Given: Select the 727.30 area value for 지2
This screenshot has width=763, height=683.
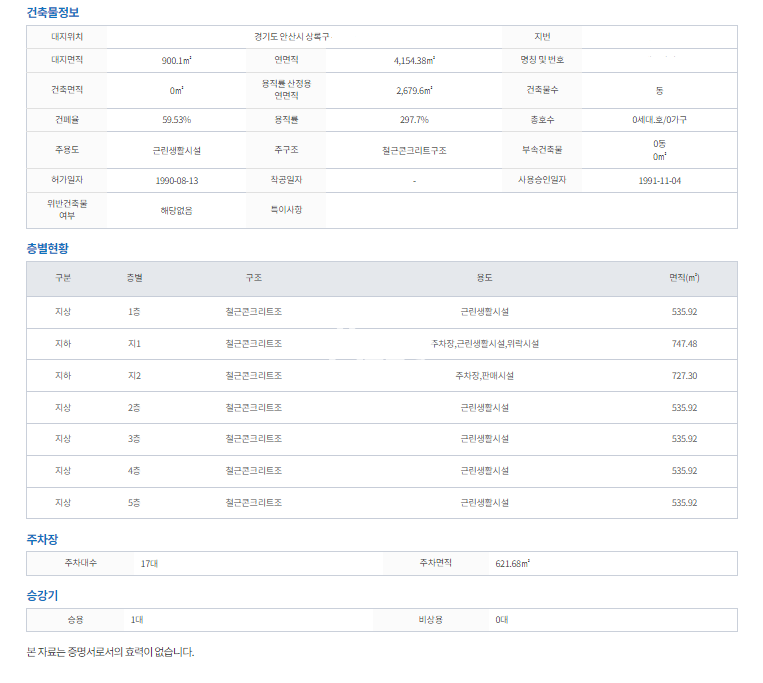Looking at the screenshot, I should point(684,376).
